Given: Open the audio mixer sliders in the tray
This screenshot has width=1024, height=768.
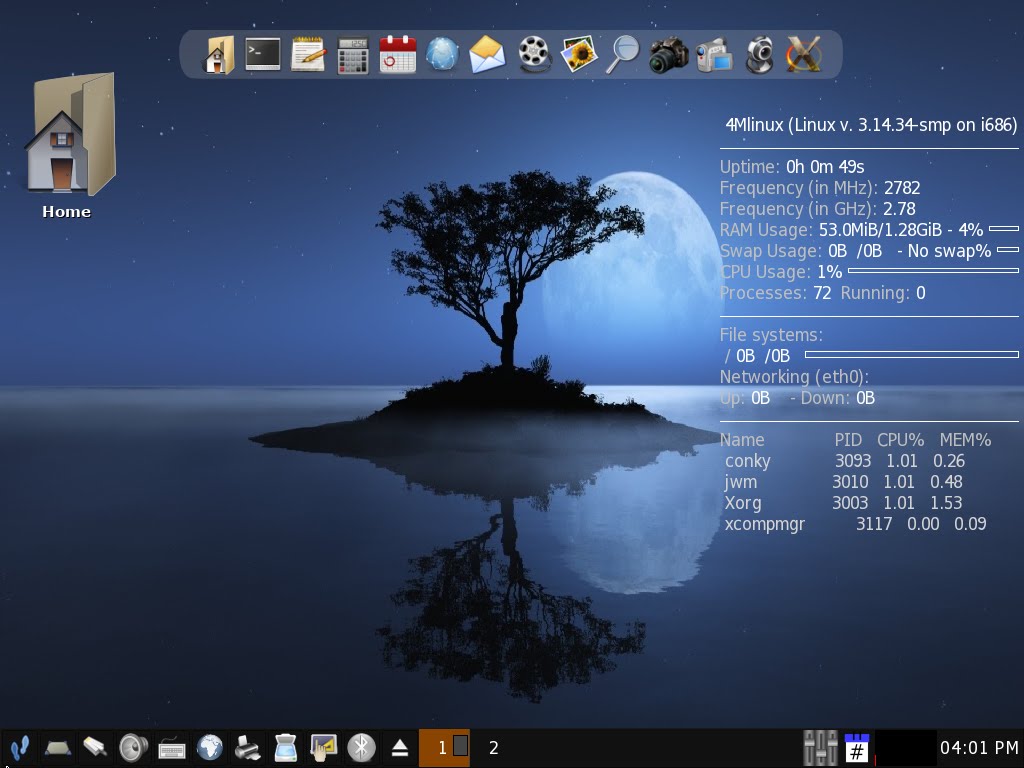Looking at the screenshot, I should [818, 746].
